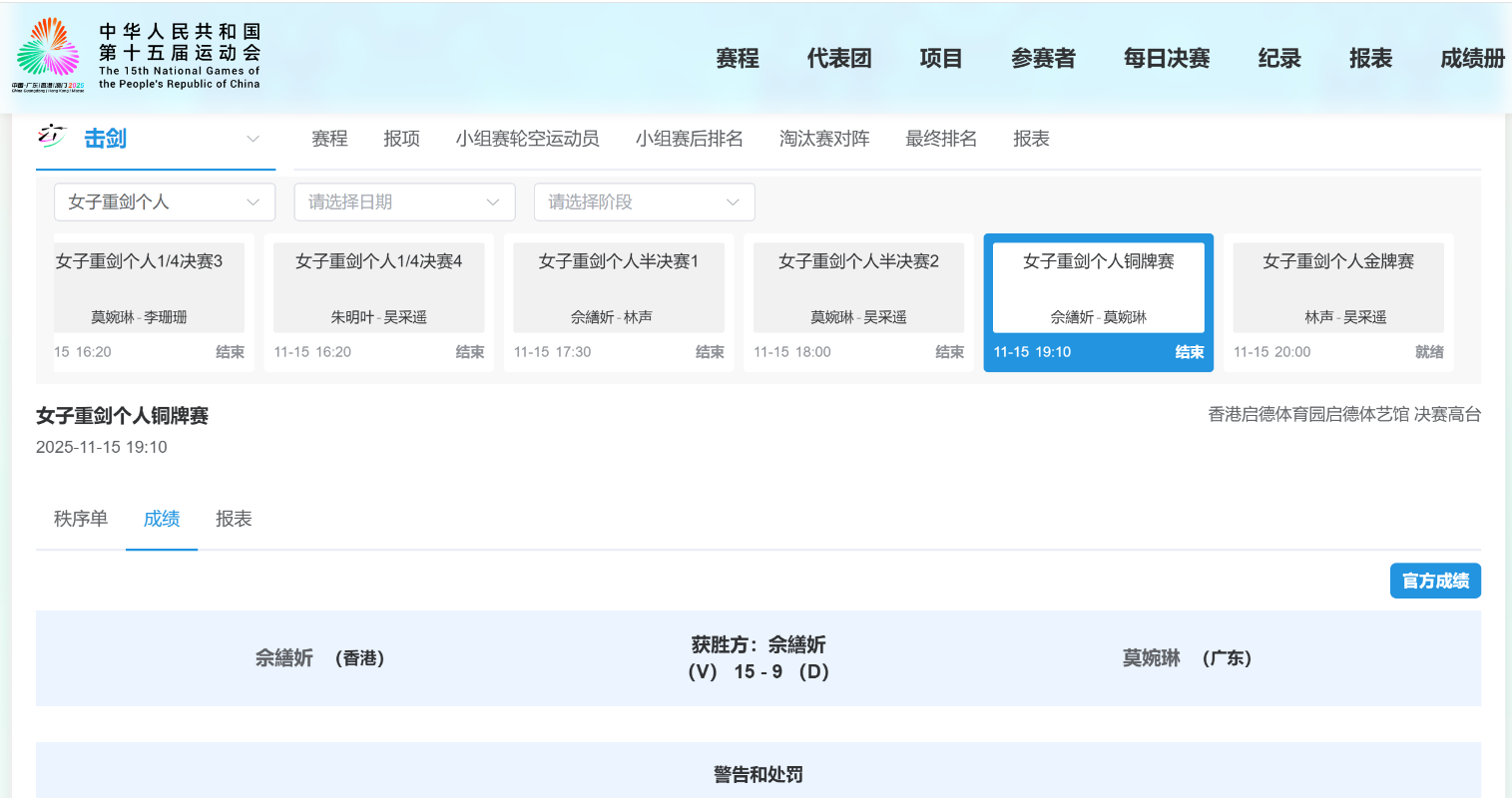
Task: Open the 请选择日期 date dropdown
Action: coord(404,202)
